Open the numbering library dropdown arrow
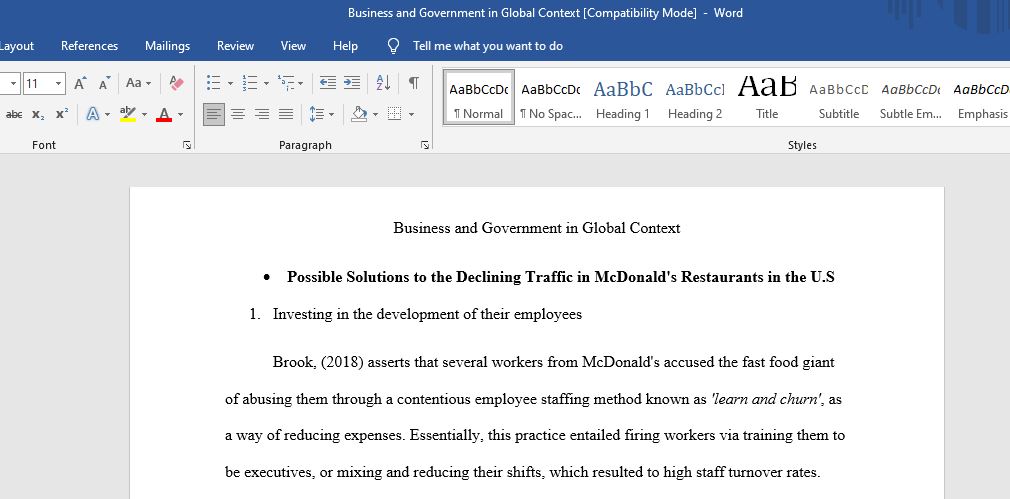The width and height of the screenshot is (1010, 499). tap(266, 84)
